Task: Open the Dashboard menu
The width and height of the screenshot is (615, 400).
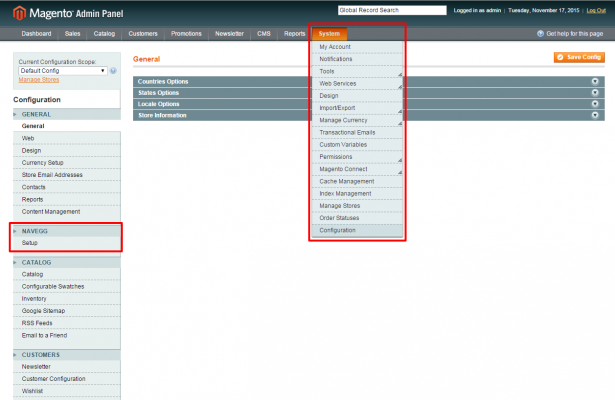Action: 36,34
